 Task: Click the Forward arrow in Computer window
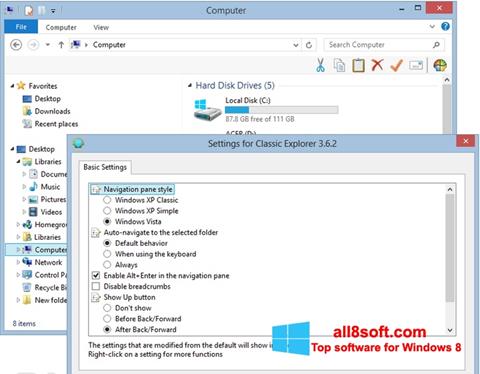coord(33,45)
